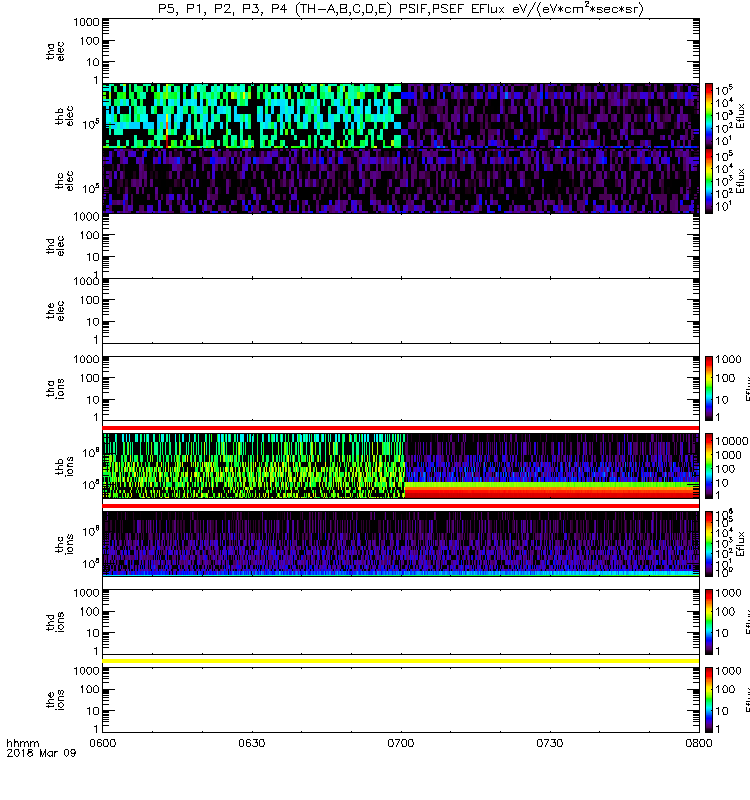
Task: Click inside the thc elec spectrogram panel
Action: point(401,181)
